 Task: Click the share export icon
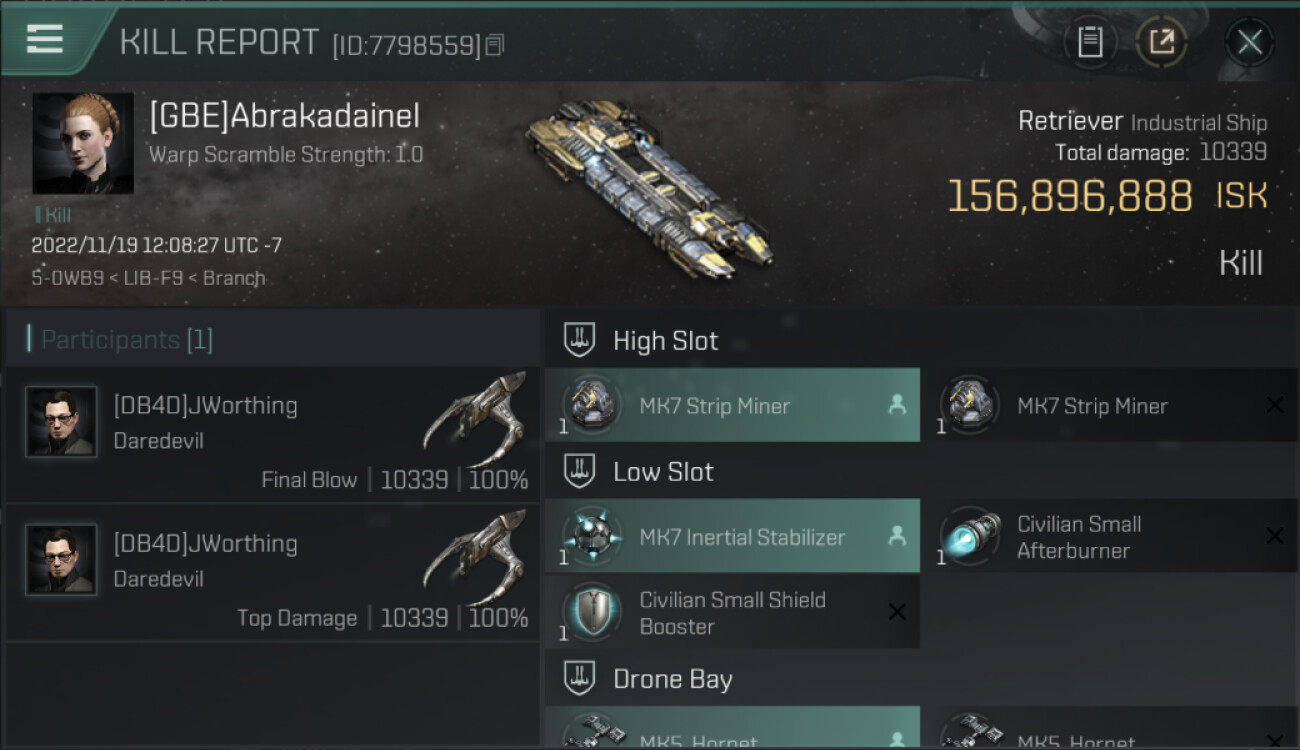(x=1161, y=42)
